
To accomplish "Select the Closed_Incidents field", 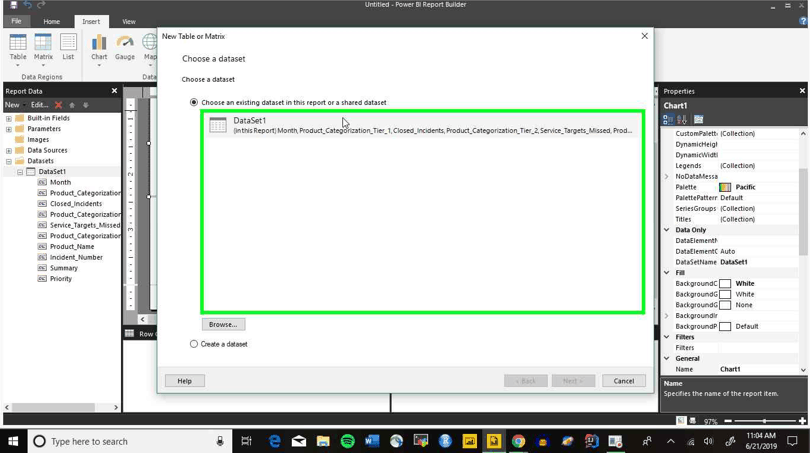I will (75, 203).
